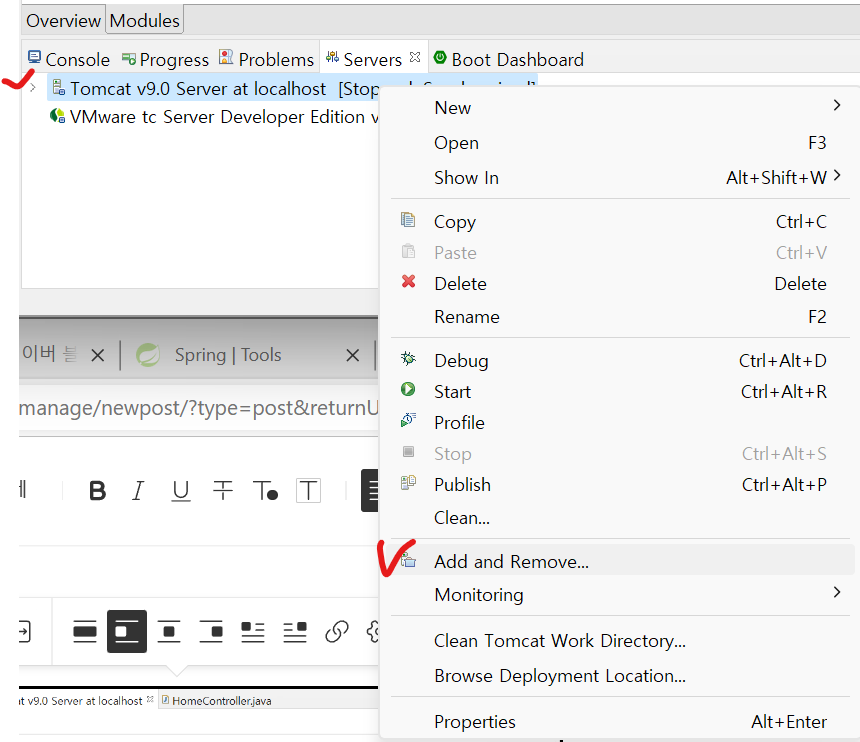This screenshot has width=860, height=742.
Task: Select the highlighted left-align image icon
Action: pos(127,631)
